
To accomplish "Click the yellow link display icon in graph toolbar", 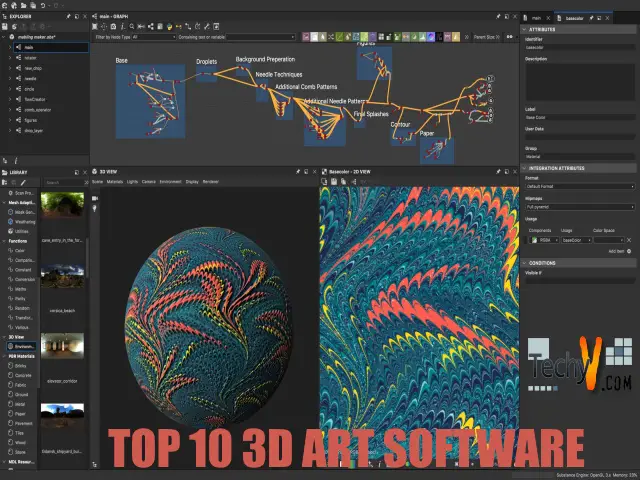I will [179, 27].
